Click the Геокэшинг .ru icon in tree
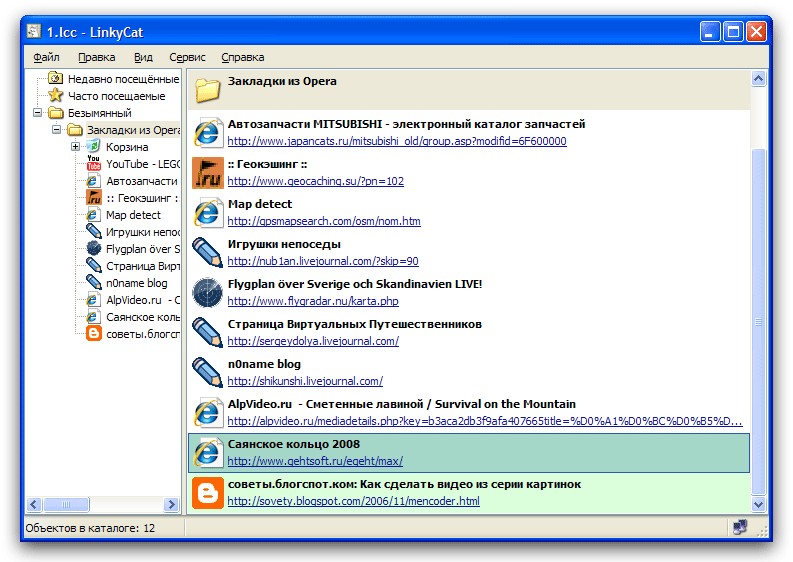Viewport: 793px width, 562px height. (x=94, y=197)
